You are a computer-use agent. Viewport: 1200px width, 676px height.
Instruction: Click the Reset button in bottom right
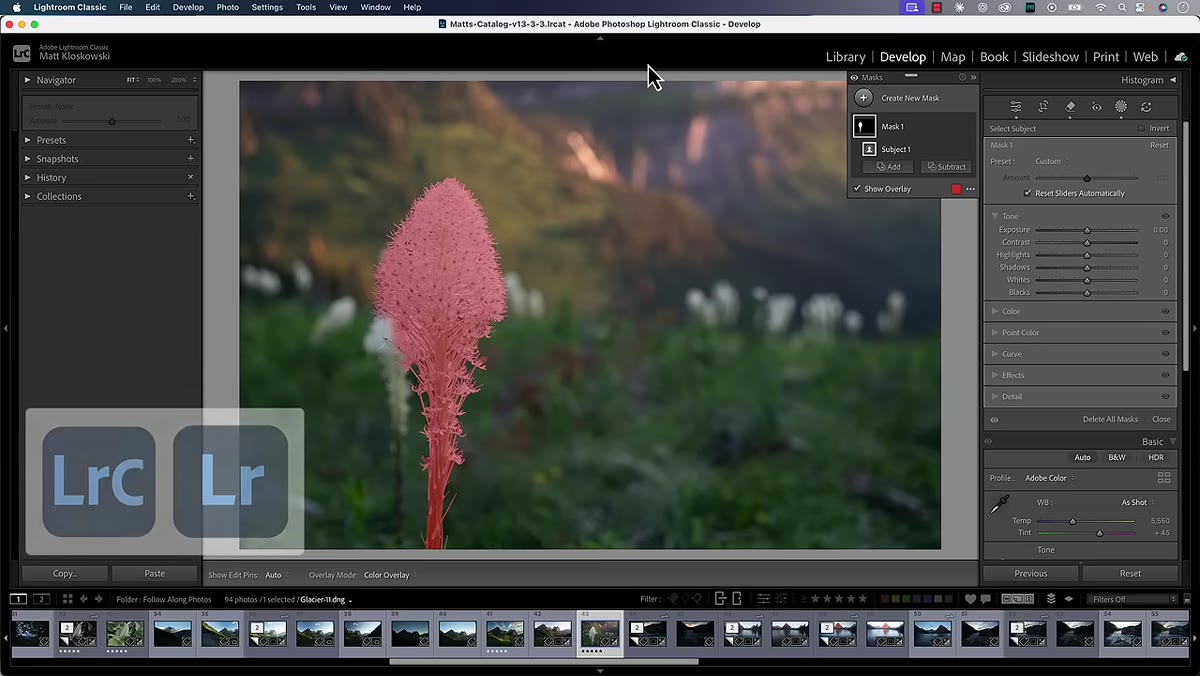point(1130,574)
